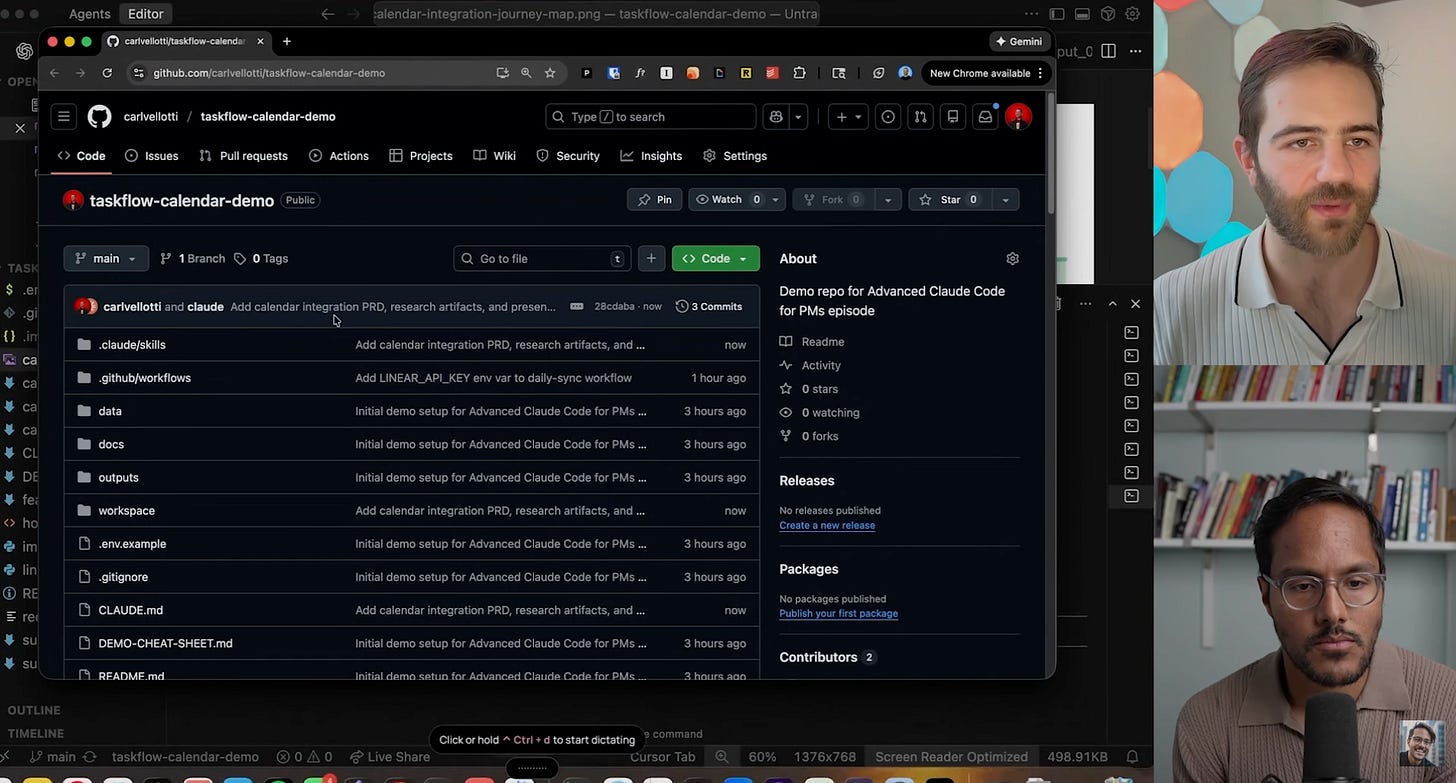Viewport: 1456px width, 783px height.
Task: Open the 1 Branch link
Action: click(193, 258)
